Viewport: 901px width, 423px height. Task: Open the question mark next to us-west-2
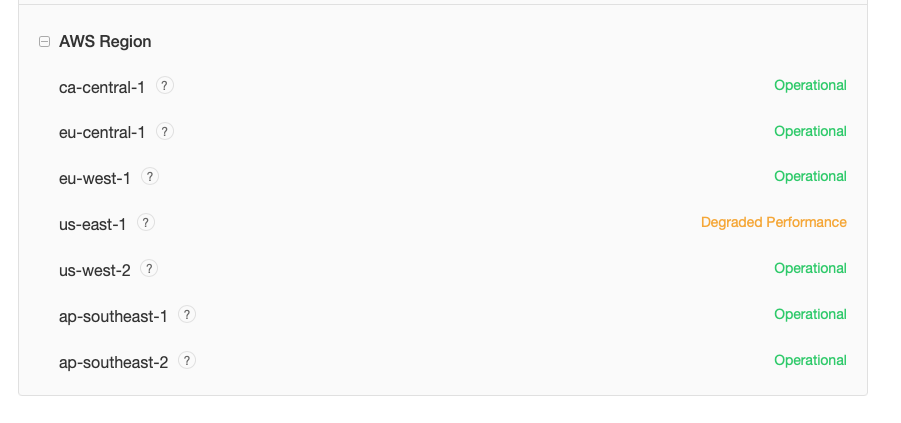click(x=149, y=268)
